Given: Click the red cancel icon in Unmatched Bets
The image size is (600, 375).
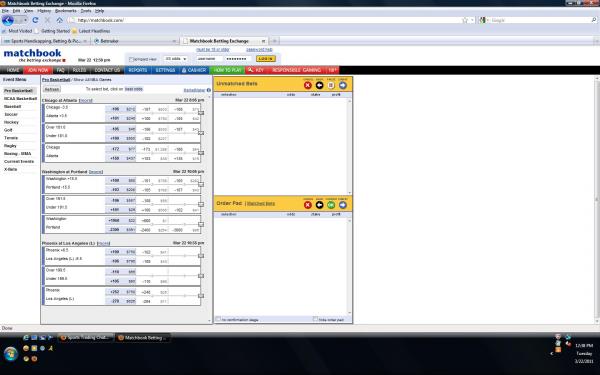Looking at the screenshot, I should pos(308,85).
